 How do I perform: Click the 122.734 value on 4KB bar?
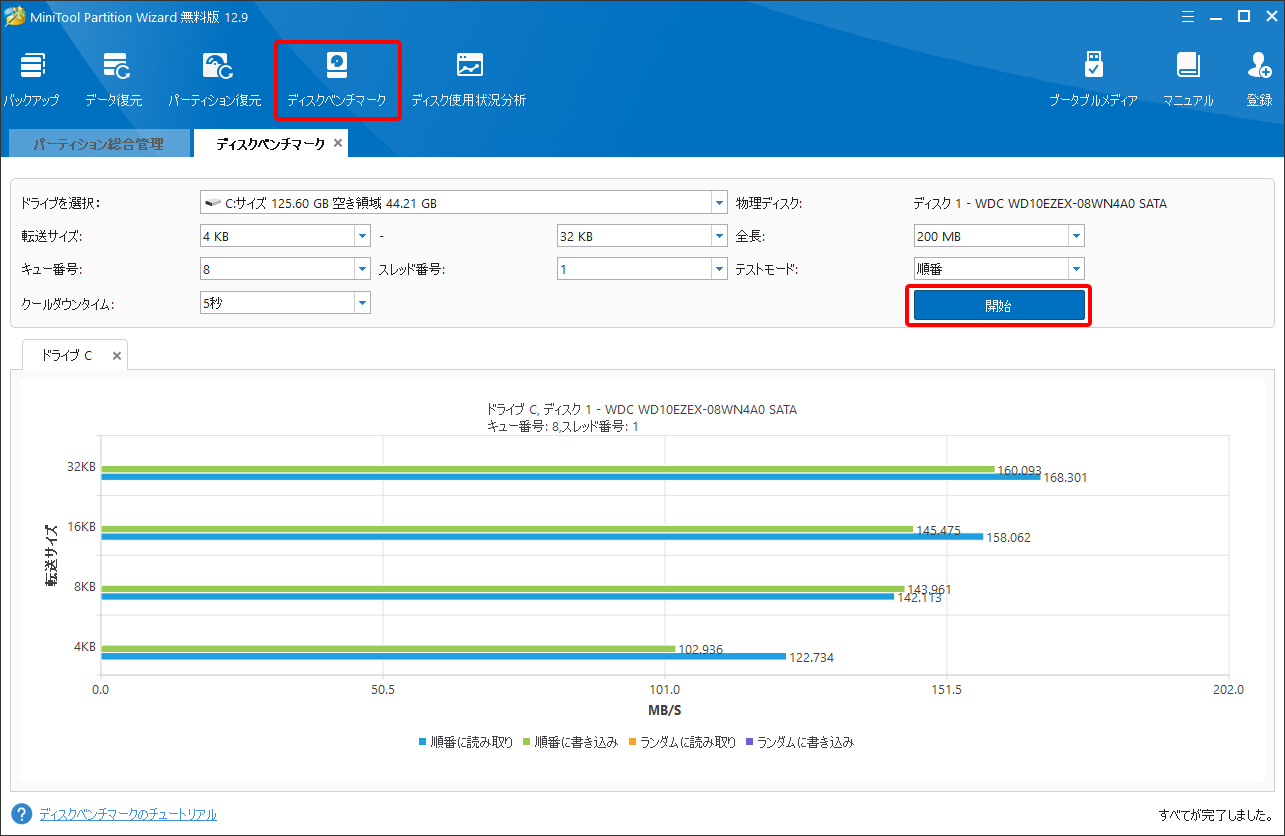click(811, 658)
